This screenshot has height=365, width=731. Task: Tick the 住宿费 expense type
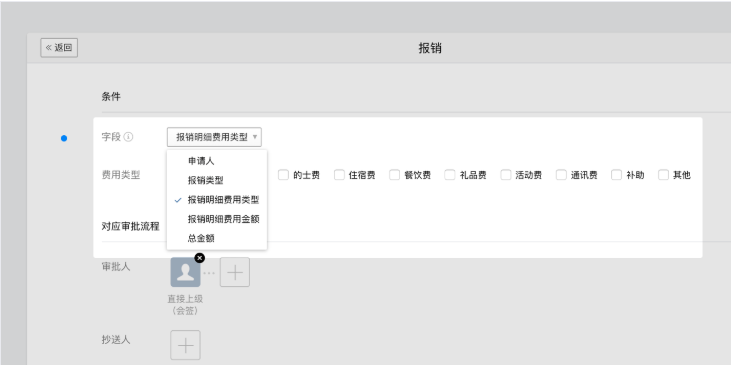coord(339,175)
